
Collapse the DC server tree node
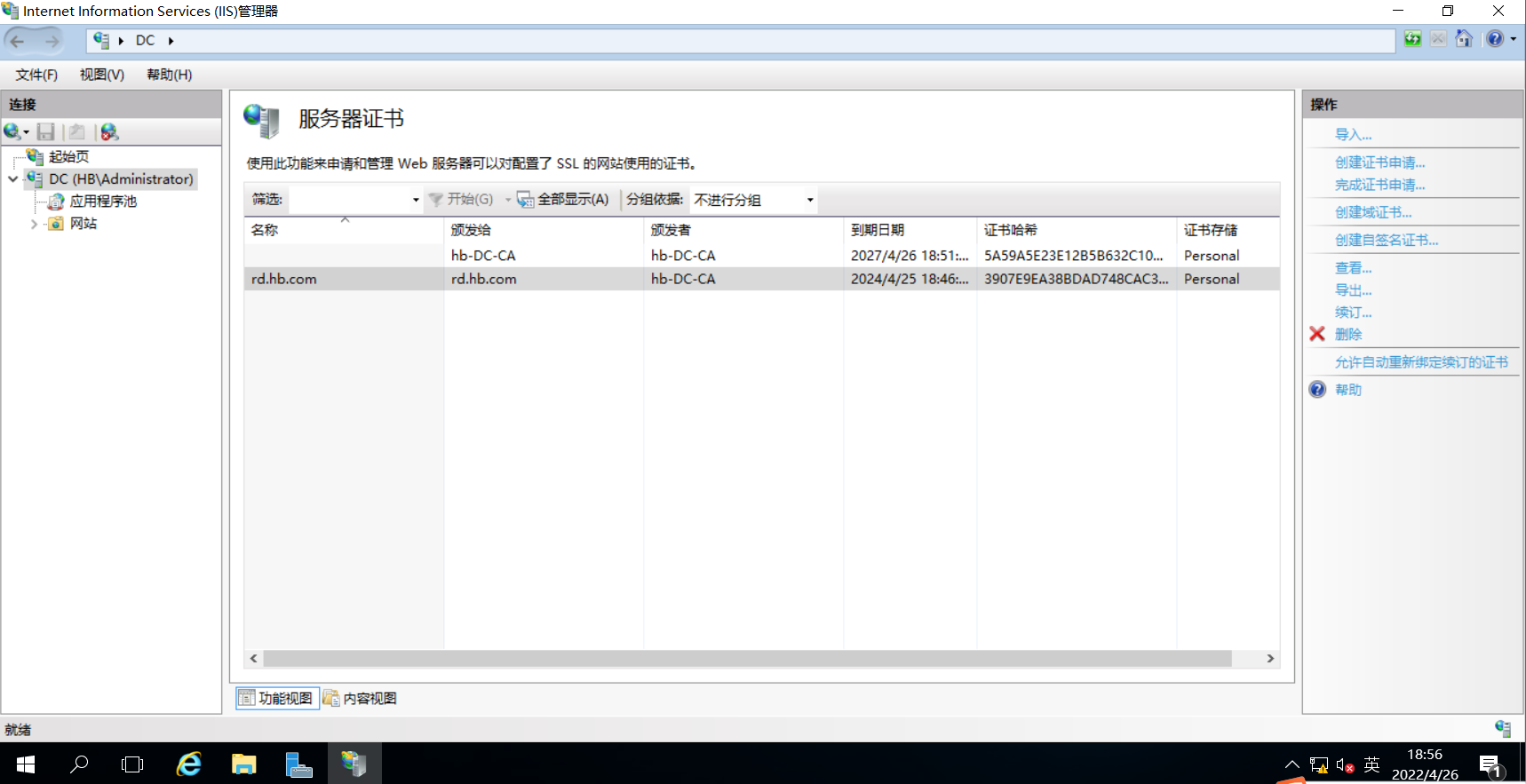pyautogui.click(x=12, y=179)
